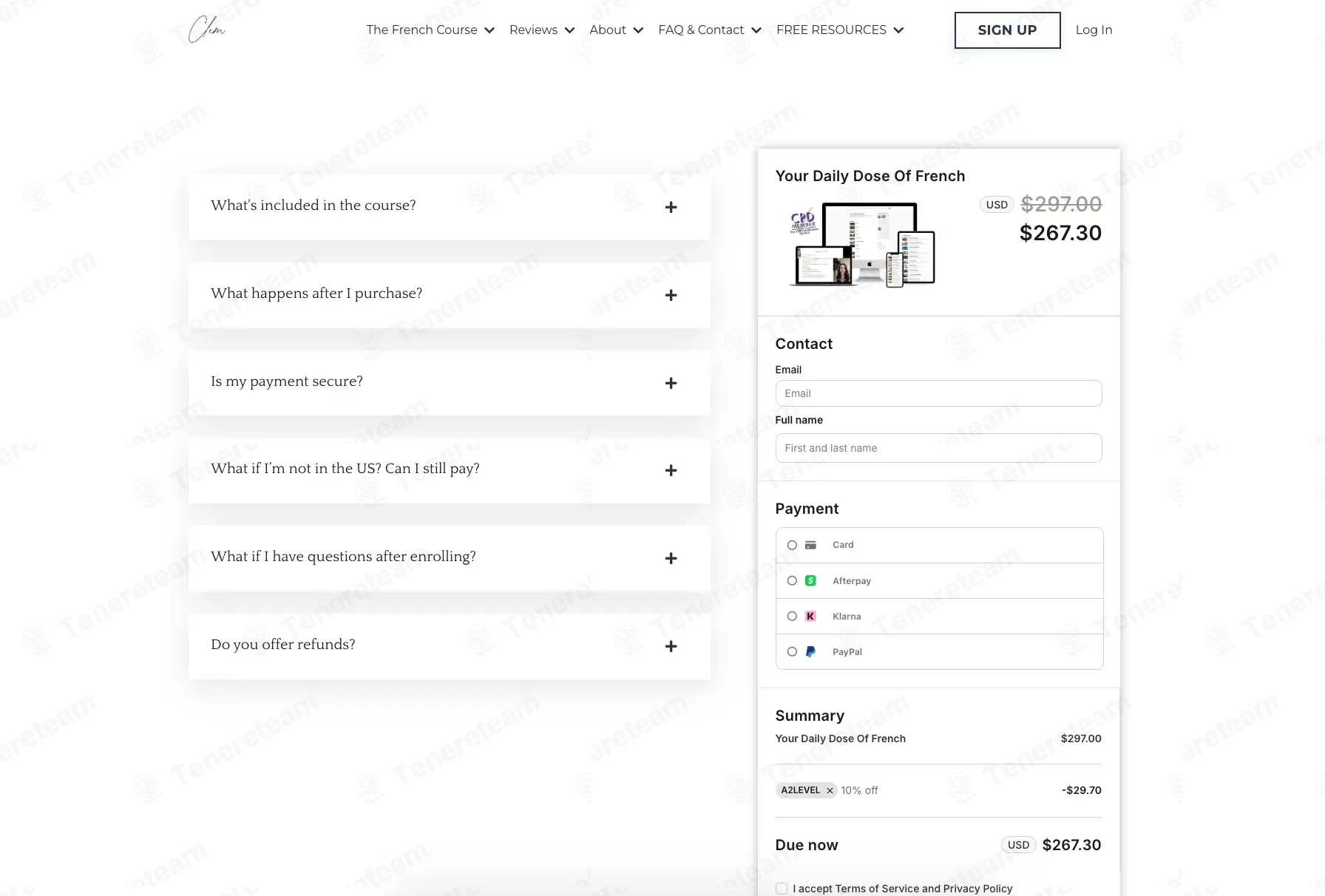Click the Clem signature logo
Image resolution: width=1325 pixels, height=896 pixels.
206,30
